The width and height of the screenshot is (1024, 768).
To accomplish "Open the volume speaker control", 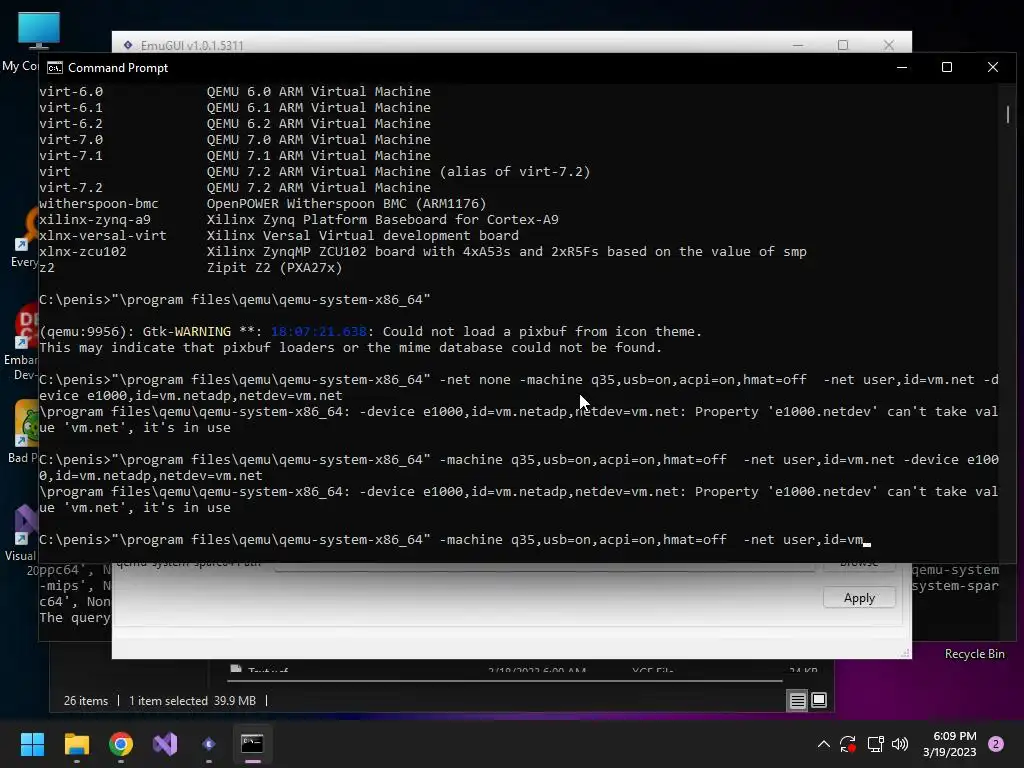I will tap(900, 744).
